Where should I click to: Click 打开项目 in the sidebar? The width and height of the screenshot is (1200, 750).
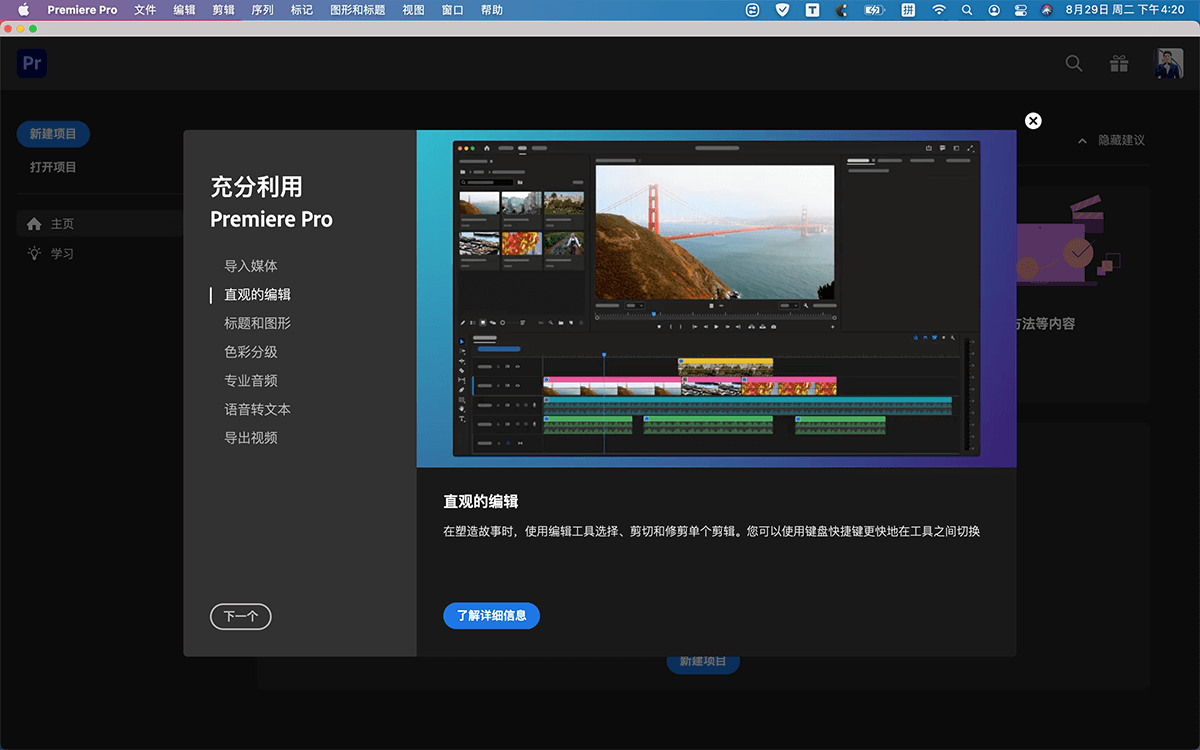52,167
